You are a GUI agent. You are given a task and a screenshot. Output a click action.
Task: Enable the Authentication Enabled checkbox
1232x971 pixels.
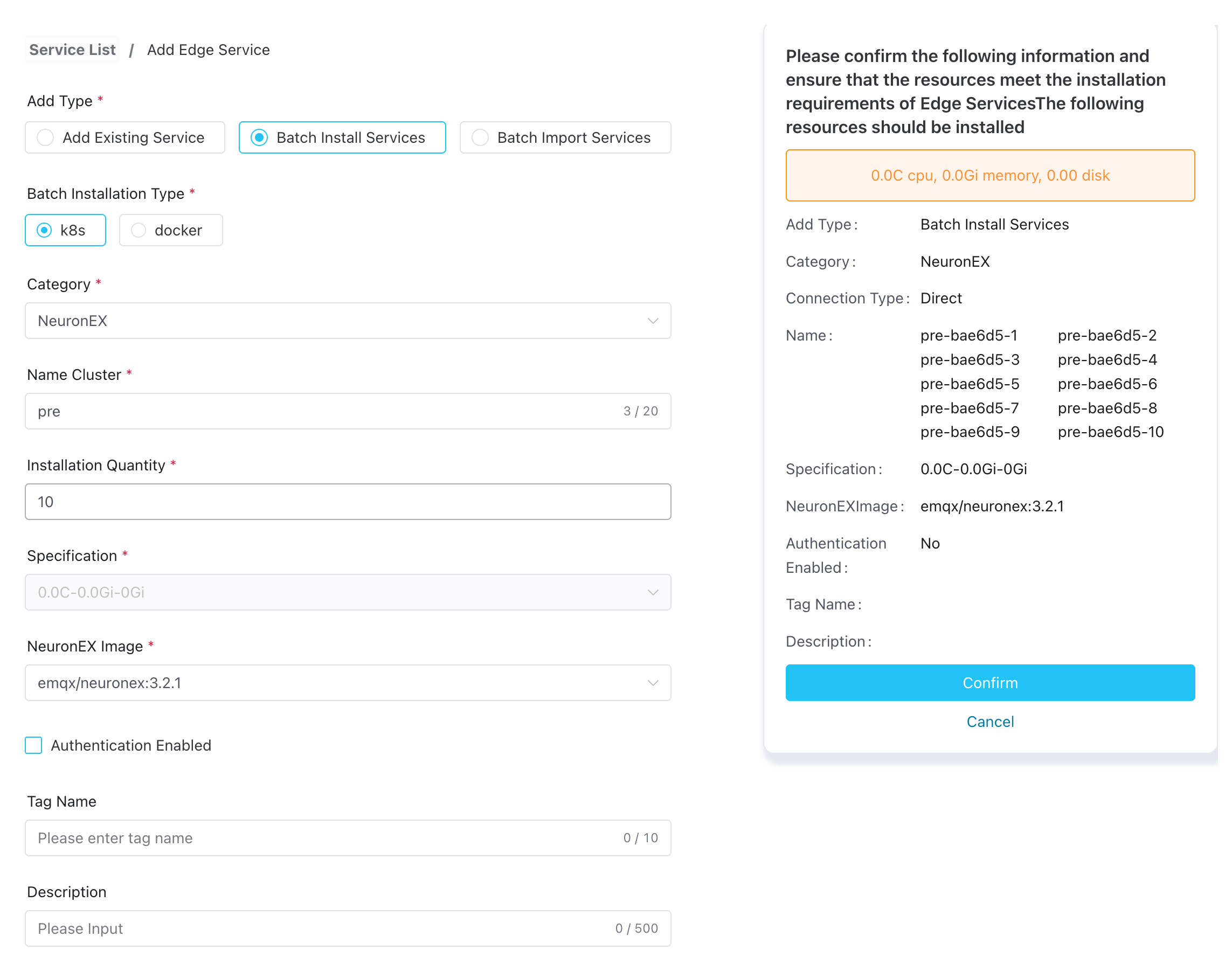33,745
